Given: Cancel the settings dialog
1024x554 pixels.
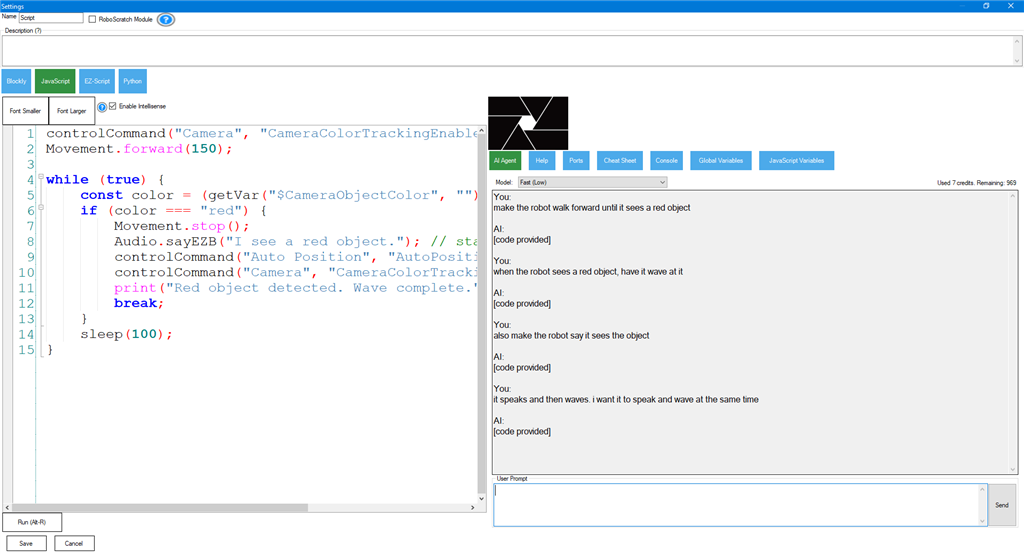Looking at the screenshot, I should click(74, 544).
